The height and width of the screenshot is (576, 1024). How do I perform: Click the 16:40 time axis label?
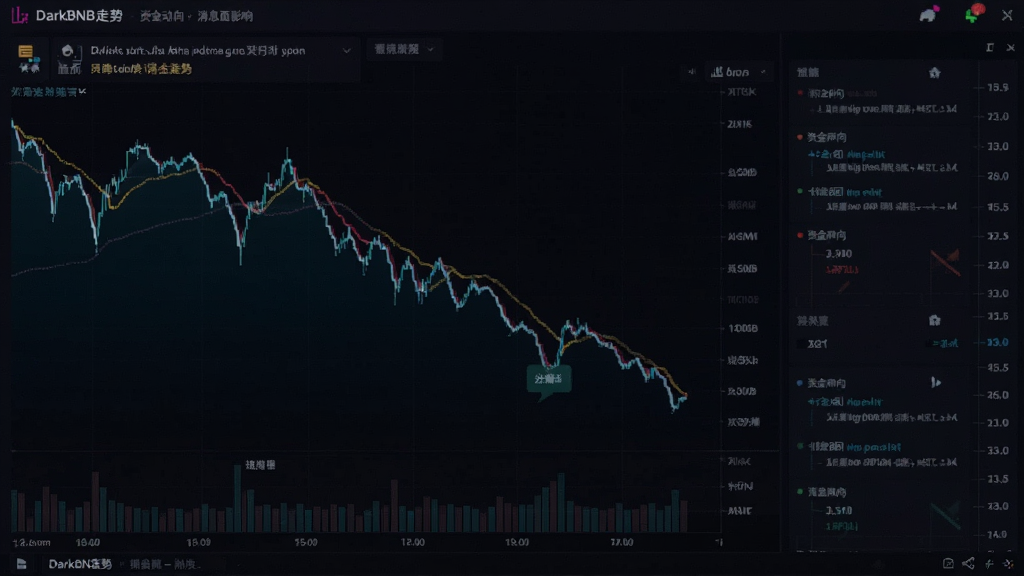(x=88, y=542)
